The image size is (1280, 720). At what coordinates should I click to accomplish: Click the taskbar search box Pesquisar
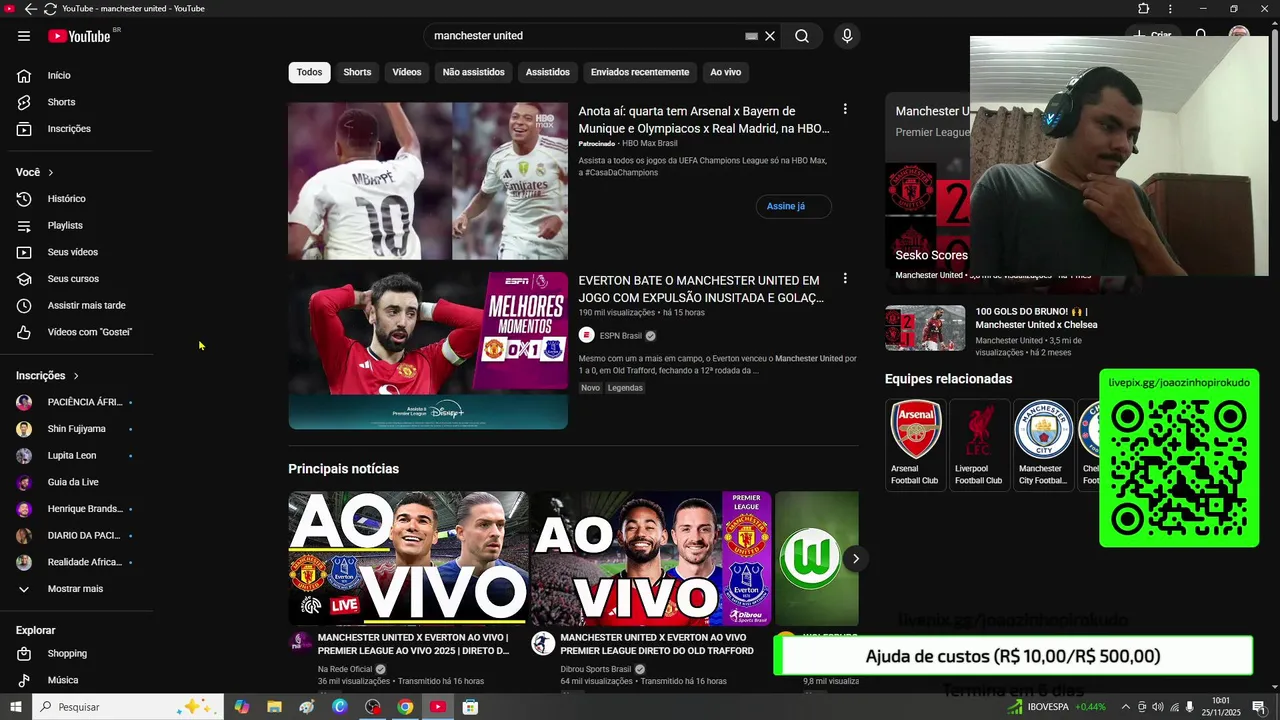click(x=127, y=707)
